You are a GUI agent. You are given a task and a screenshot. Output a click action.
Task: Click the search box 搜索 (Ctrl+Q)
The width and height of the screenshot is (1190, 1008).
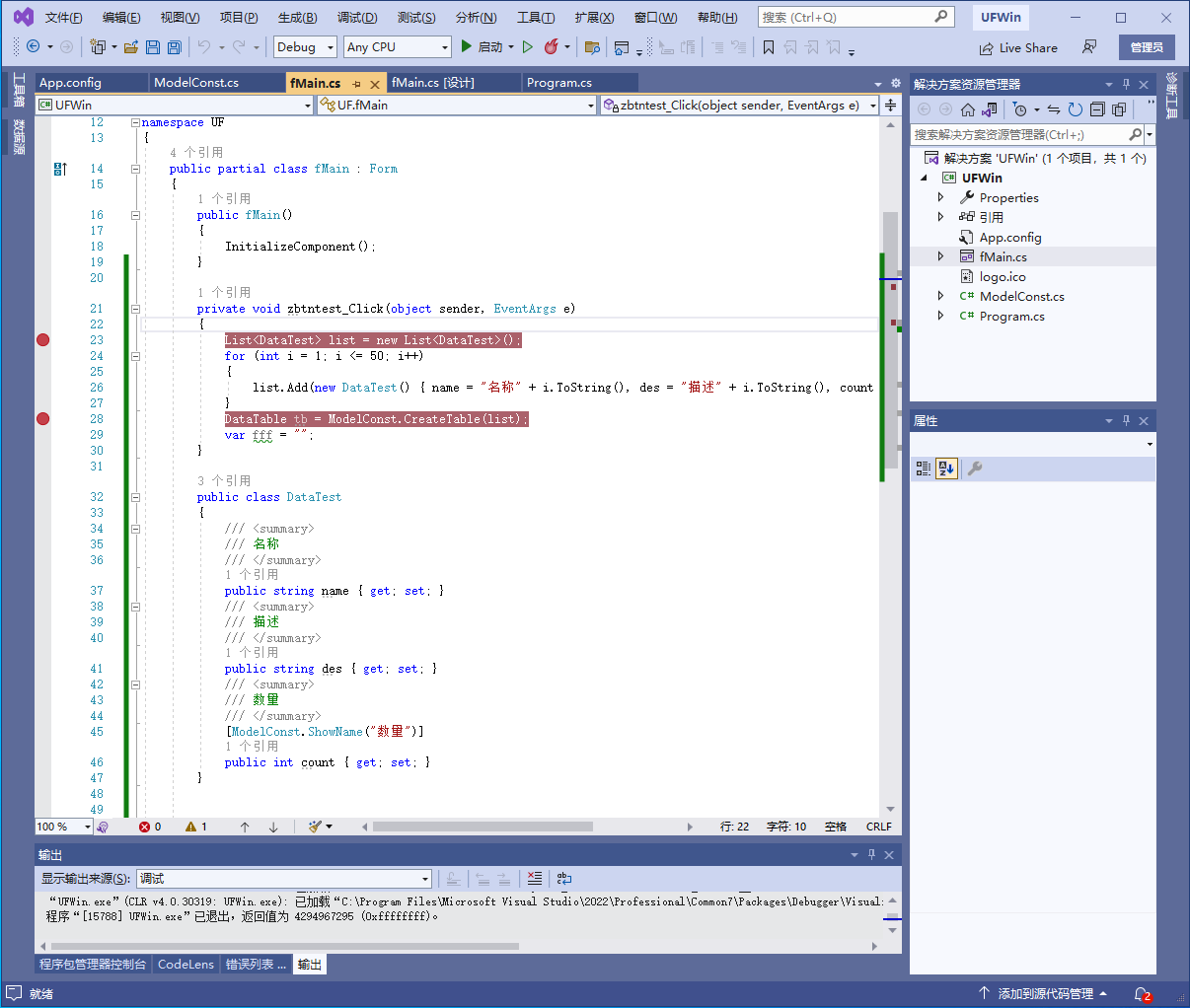pos(855,17)
